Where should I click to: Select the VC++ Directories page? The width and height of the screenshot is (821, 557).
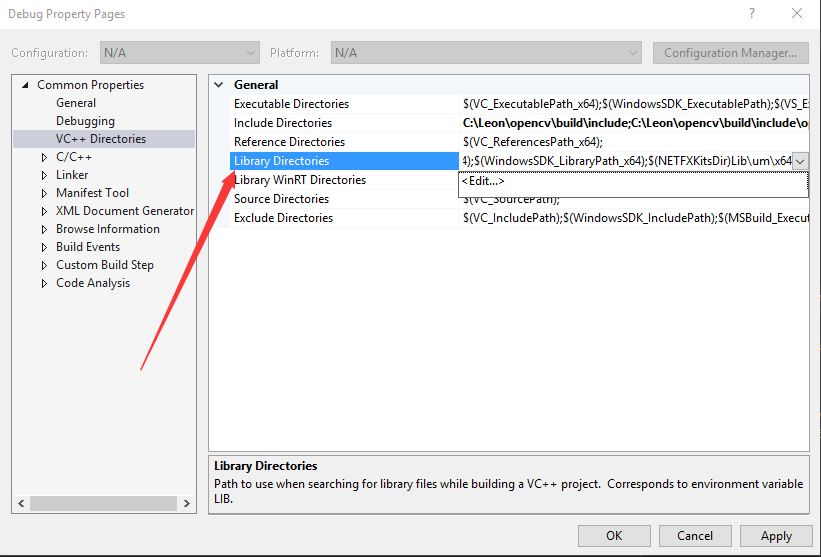(x=101, y=139)
